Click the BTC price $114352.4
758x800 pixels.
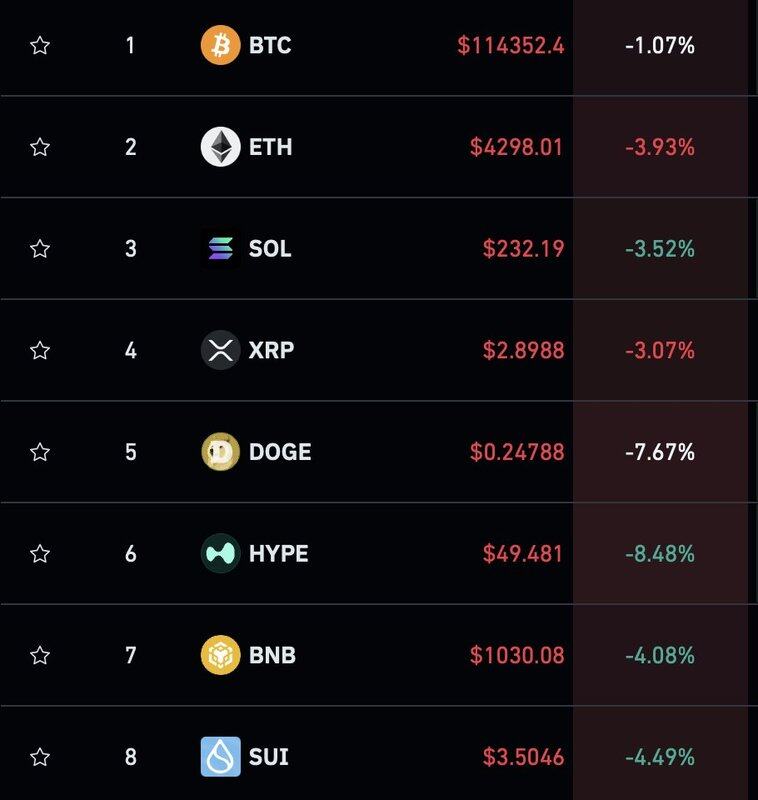tap(511, 45)
